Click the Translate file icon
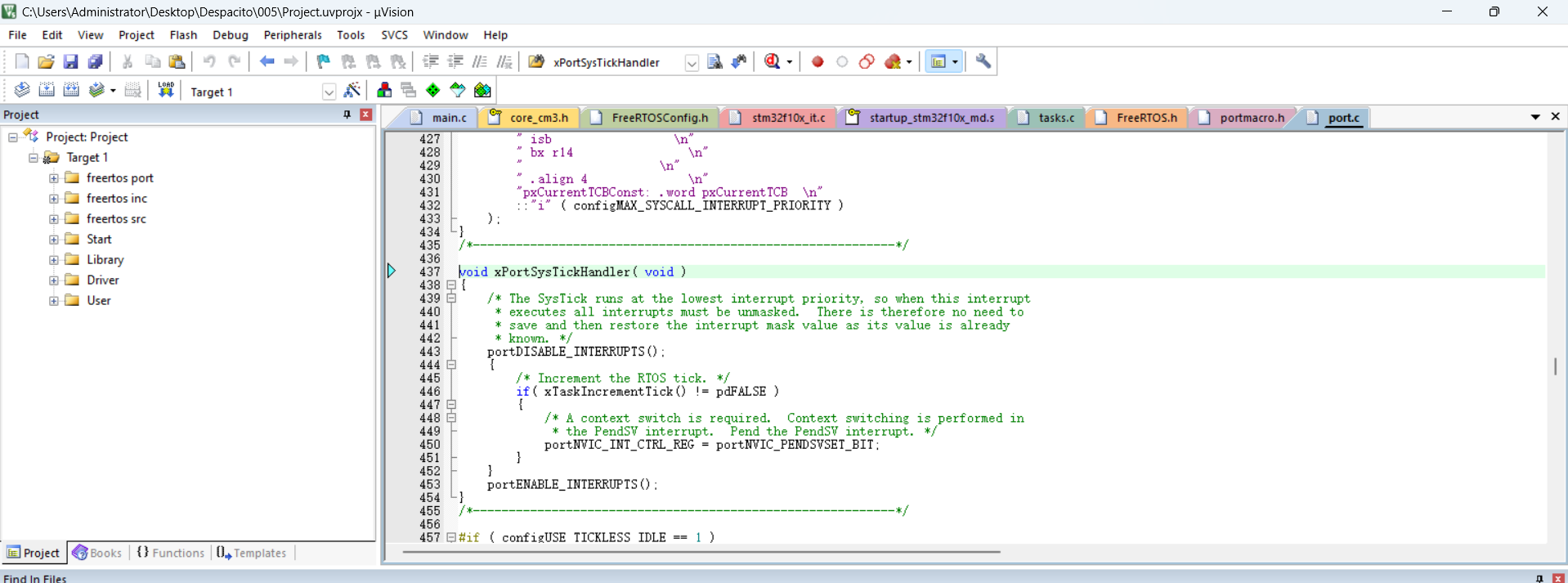 tap(22, 90)
